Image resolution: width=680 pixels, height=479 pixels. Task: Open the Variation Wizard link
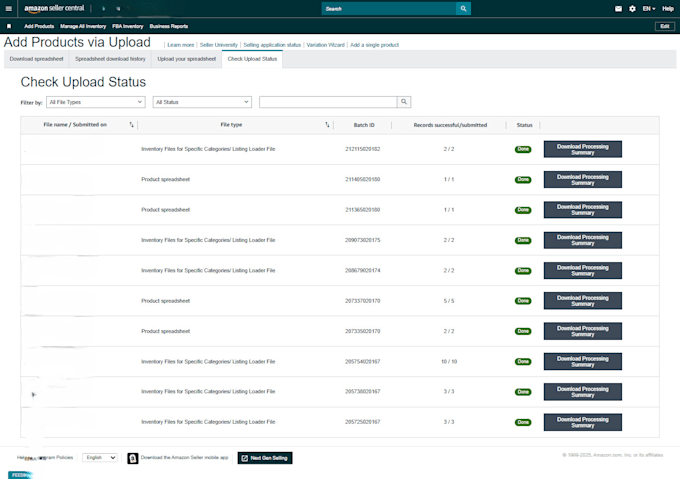click(x=325, y=45)
